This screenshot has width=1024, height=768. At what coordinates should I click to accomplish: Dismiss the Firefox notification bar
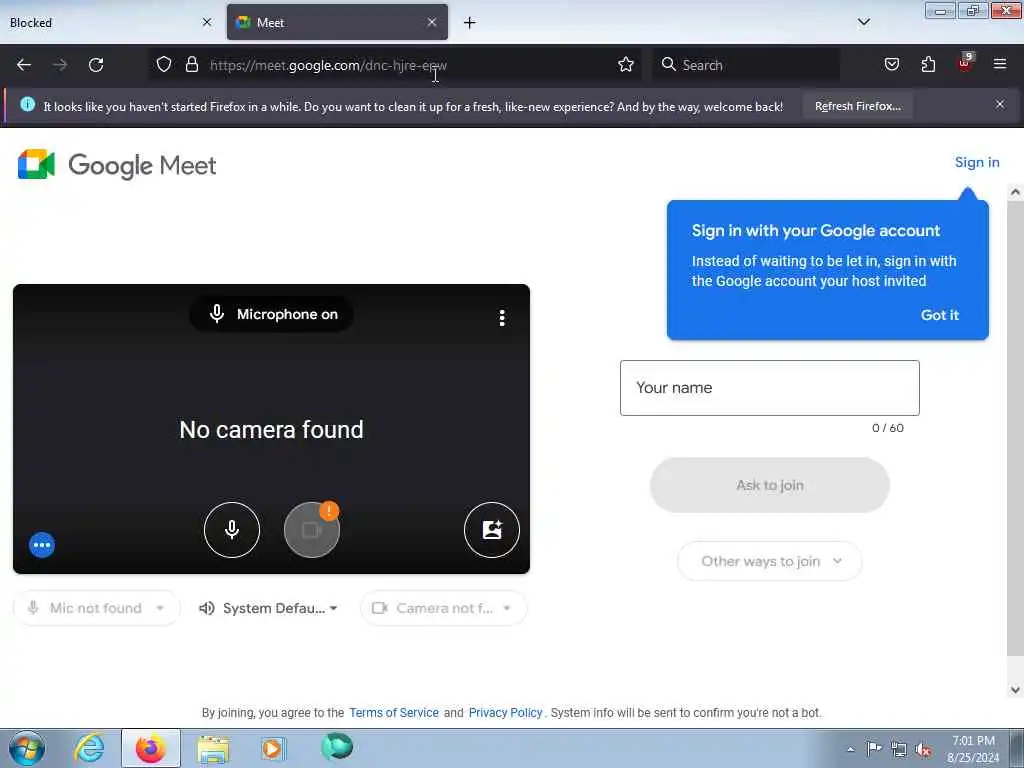[x=1000, y=104]
